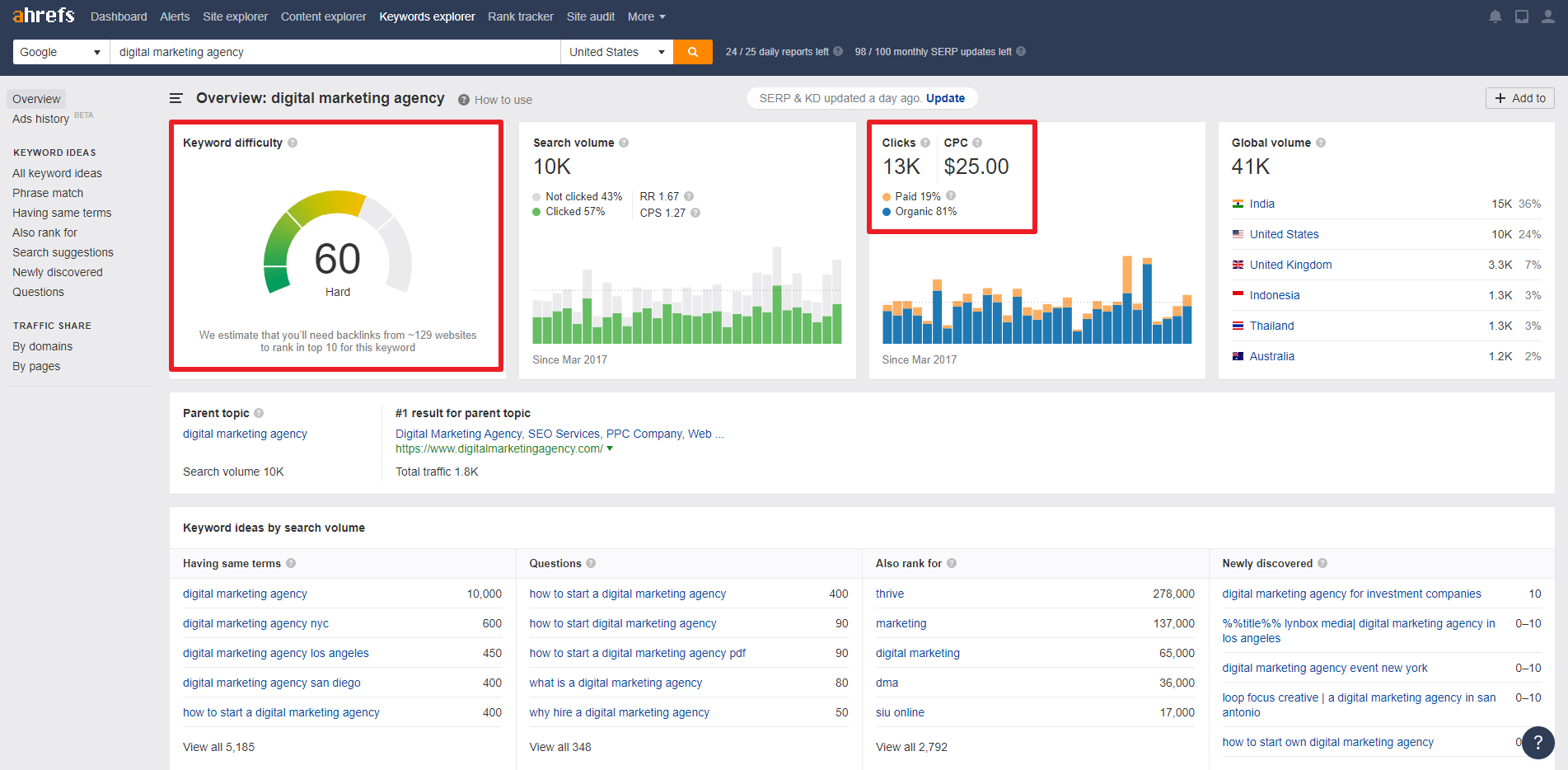Open Ads history in the sidebar
Viewport: 1568px width, 770px height.
(x=40, y=119)
